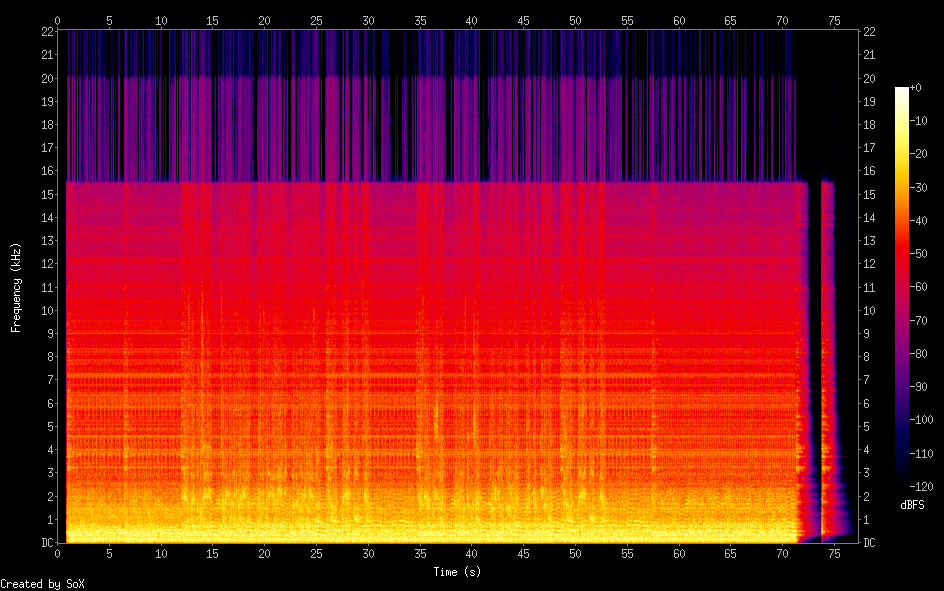Click inside the spectrogram plot
This screenshot has height=591, width=944.
coord(458,286)
